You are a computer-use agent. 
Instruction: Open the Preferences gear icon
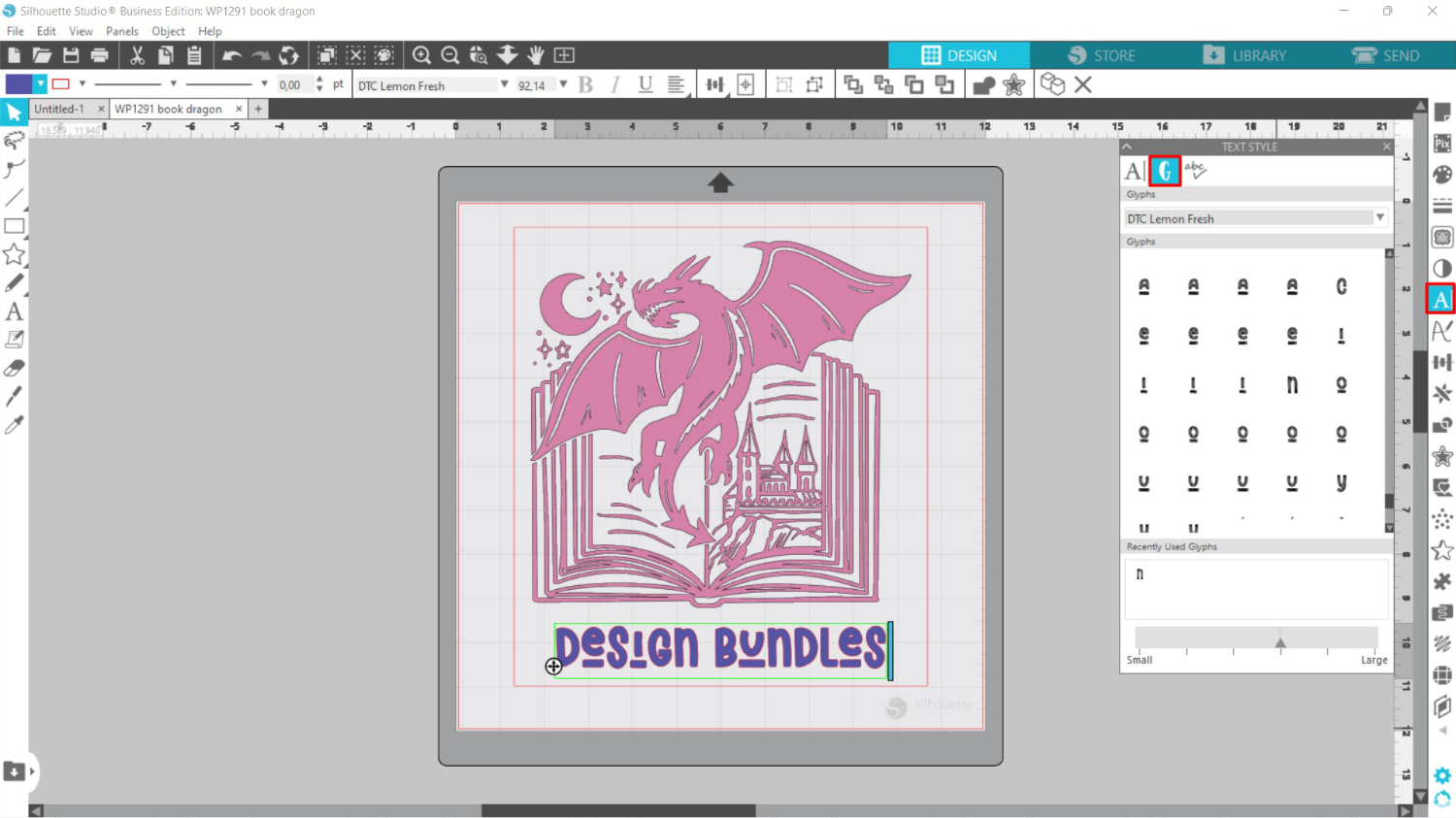[1442, 775]
